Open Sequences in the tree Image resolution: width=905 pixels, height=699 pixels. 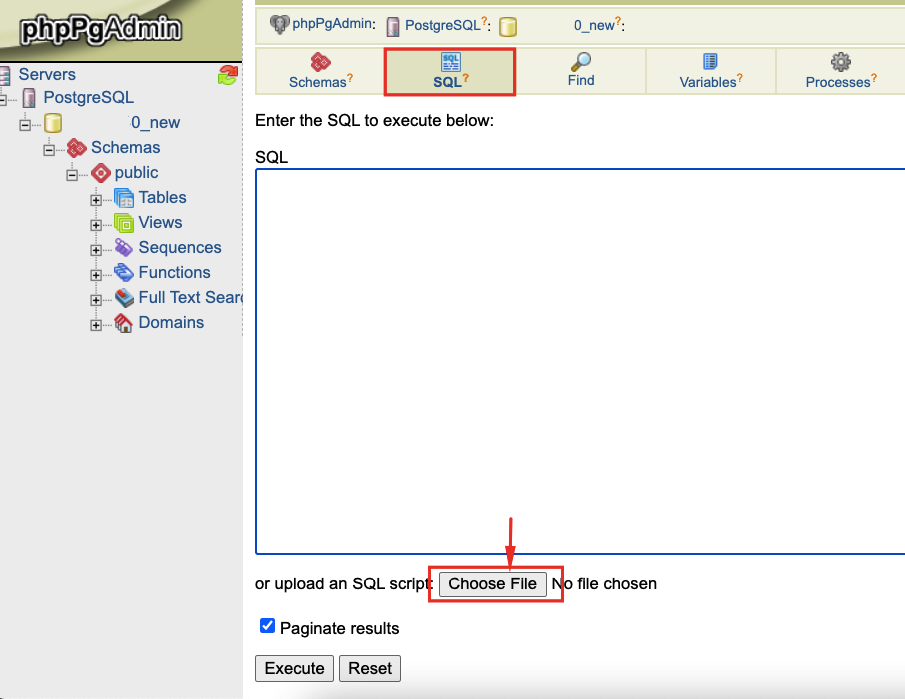(180, 248)
